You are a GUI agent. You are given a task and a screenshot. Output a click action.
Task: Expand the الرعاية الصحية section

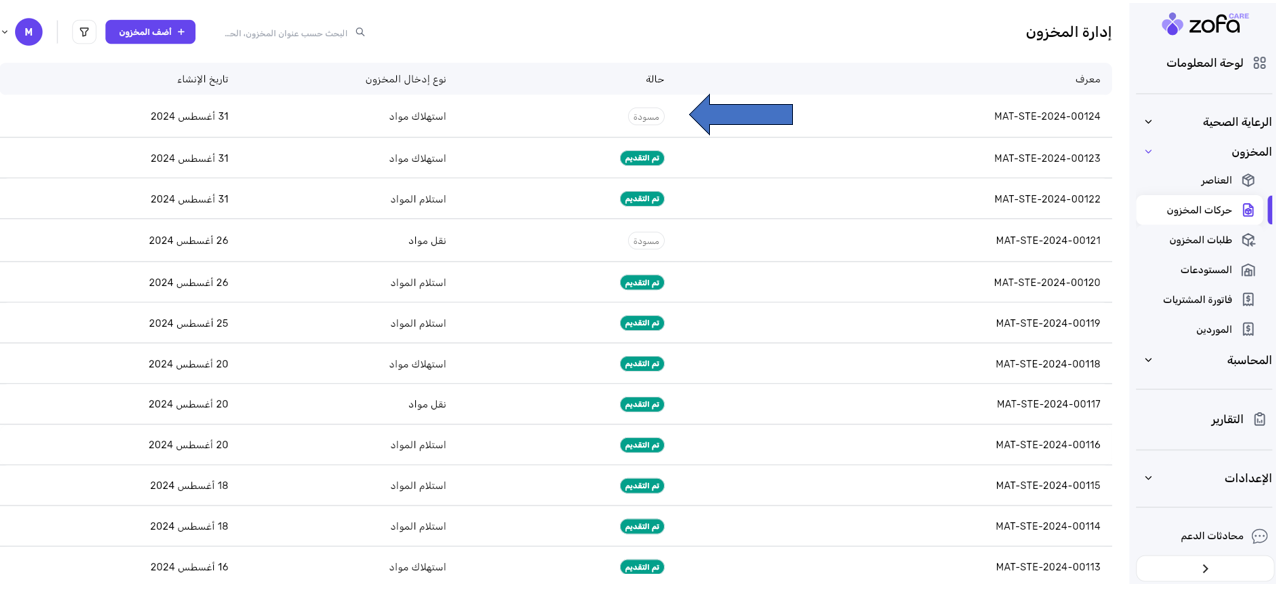tap(1148, 122)
